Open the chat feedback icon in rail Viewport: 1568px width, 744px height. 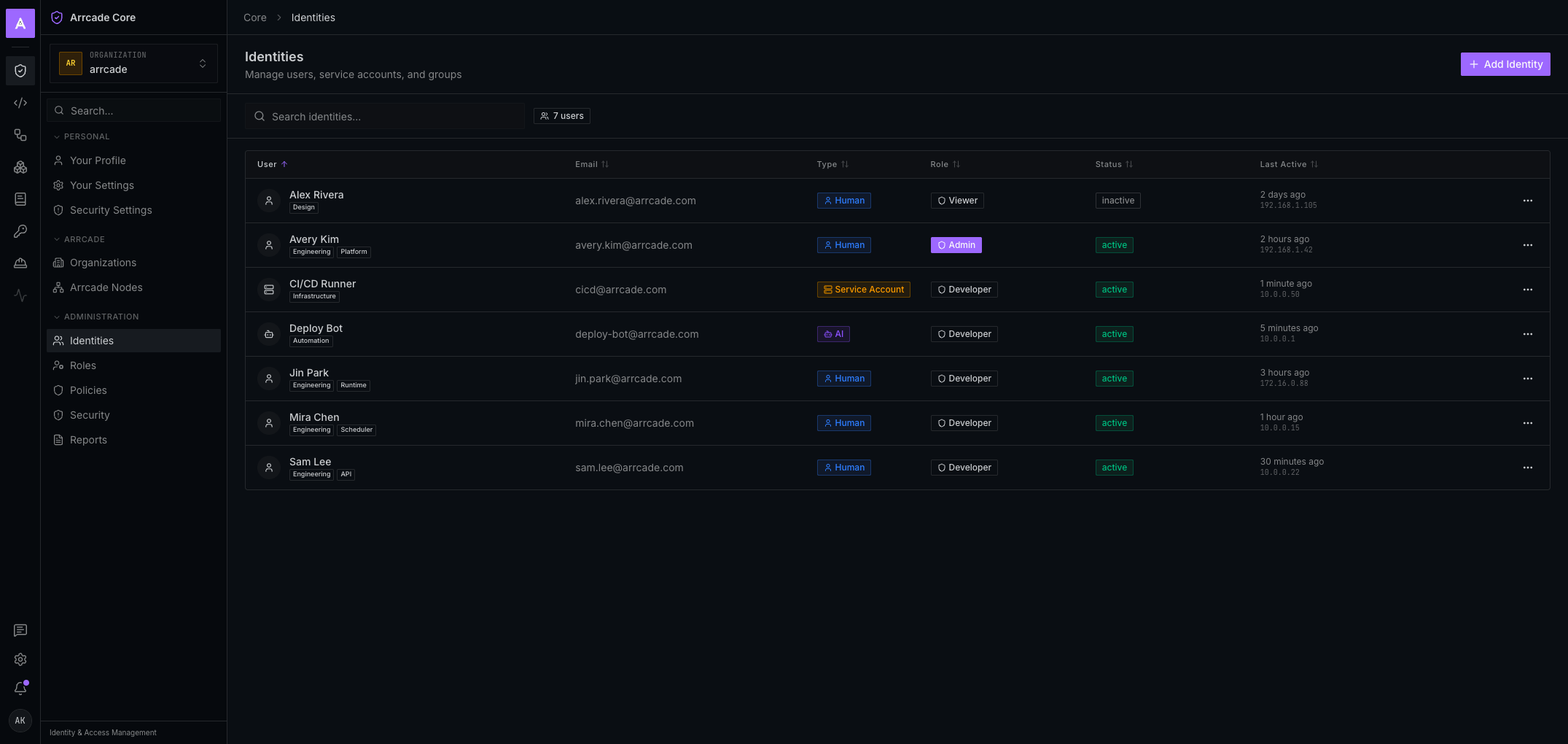[x=20, y=630]
